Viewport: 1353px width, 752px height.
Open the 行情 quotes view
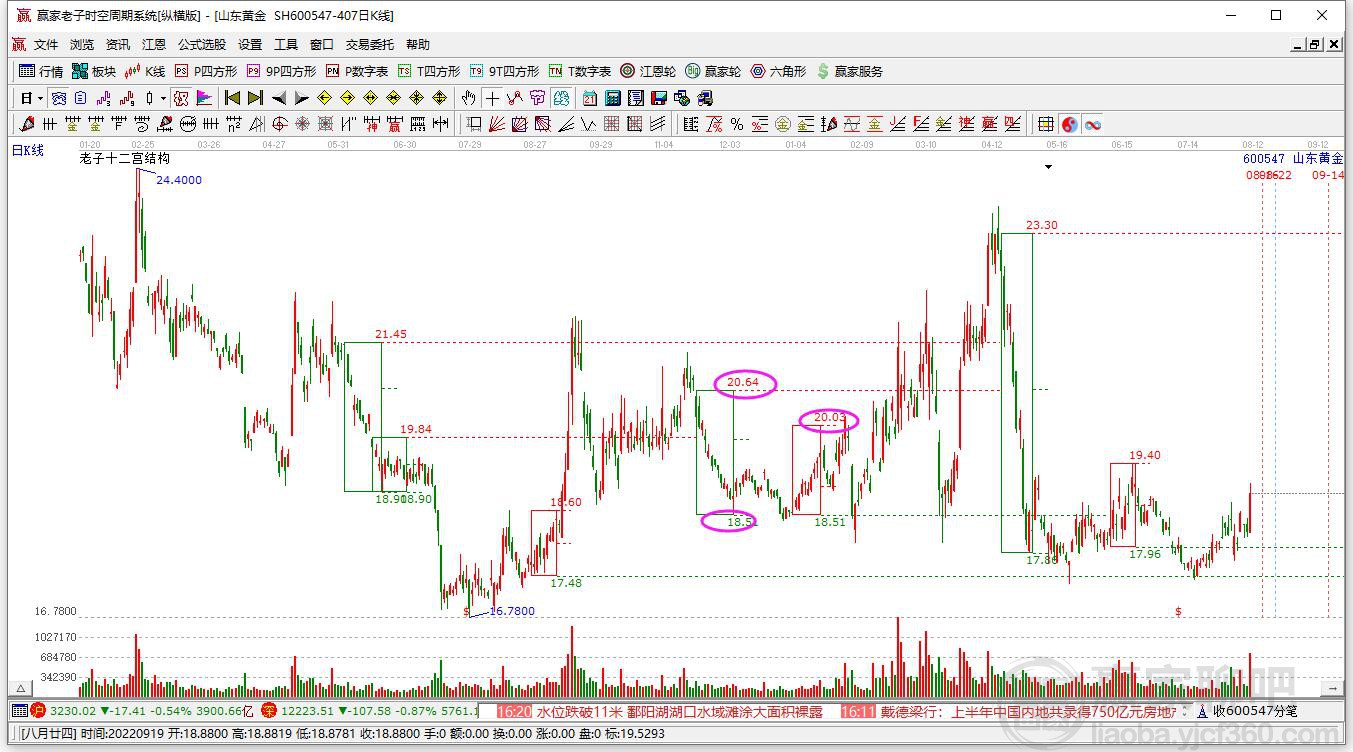(x=41, y=71)
